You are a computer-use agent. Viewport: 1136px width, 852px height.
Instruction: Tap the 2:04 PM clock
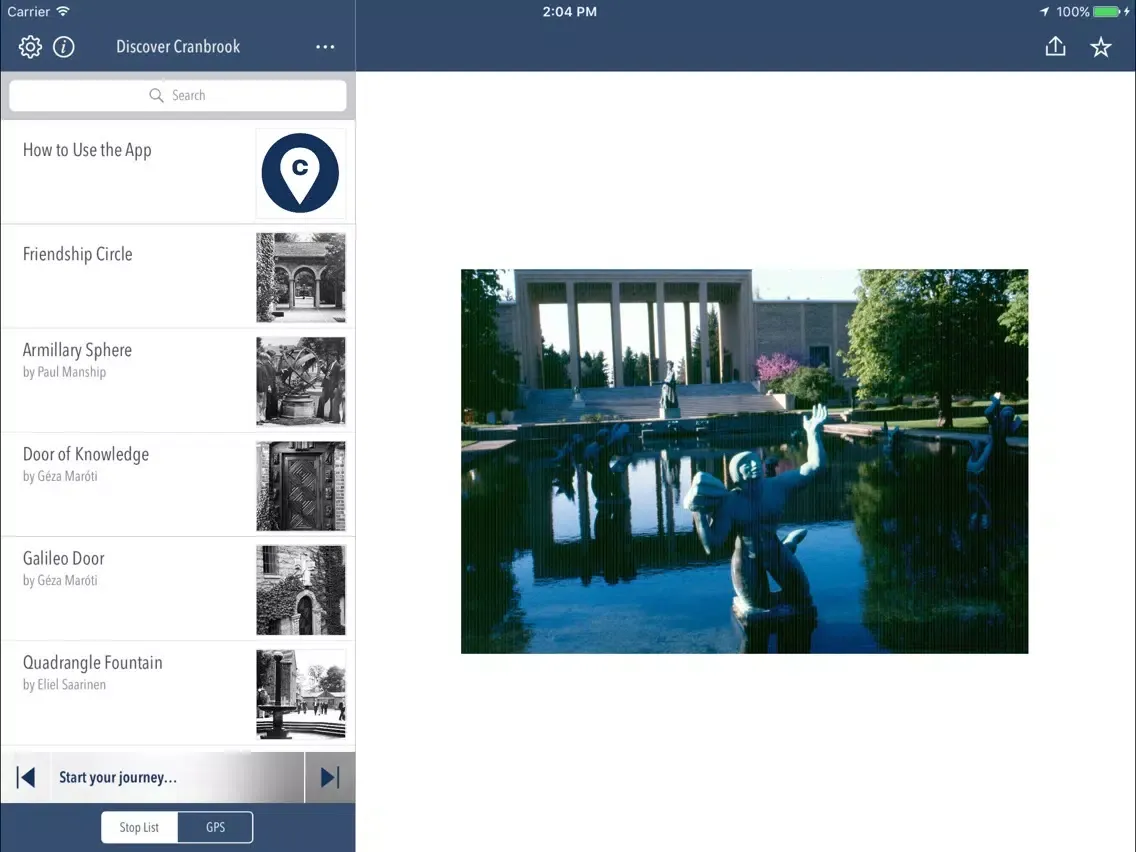pos(569,12)
